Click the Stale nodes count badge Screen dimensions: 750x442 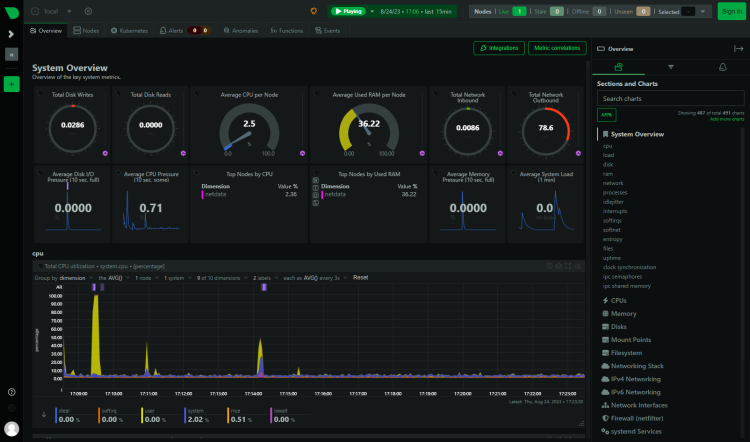point(557,11)
